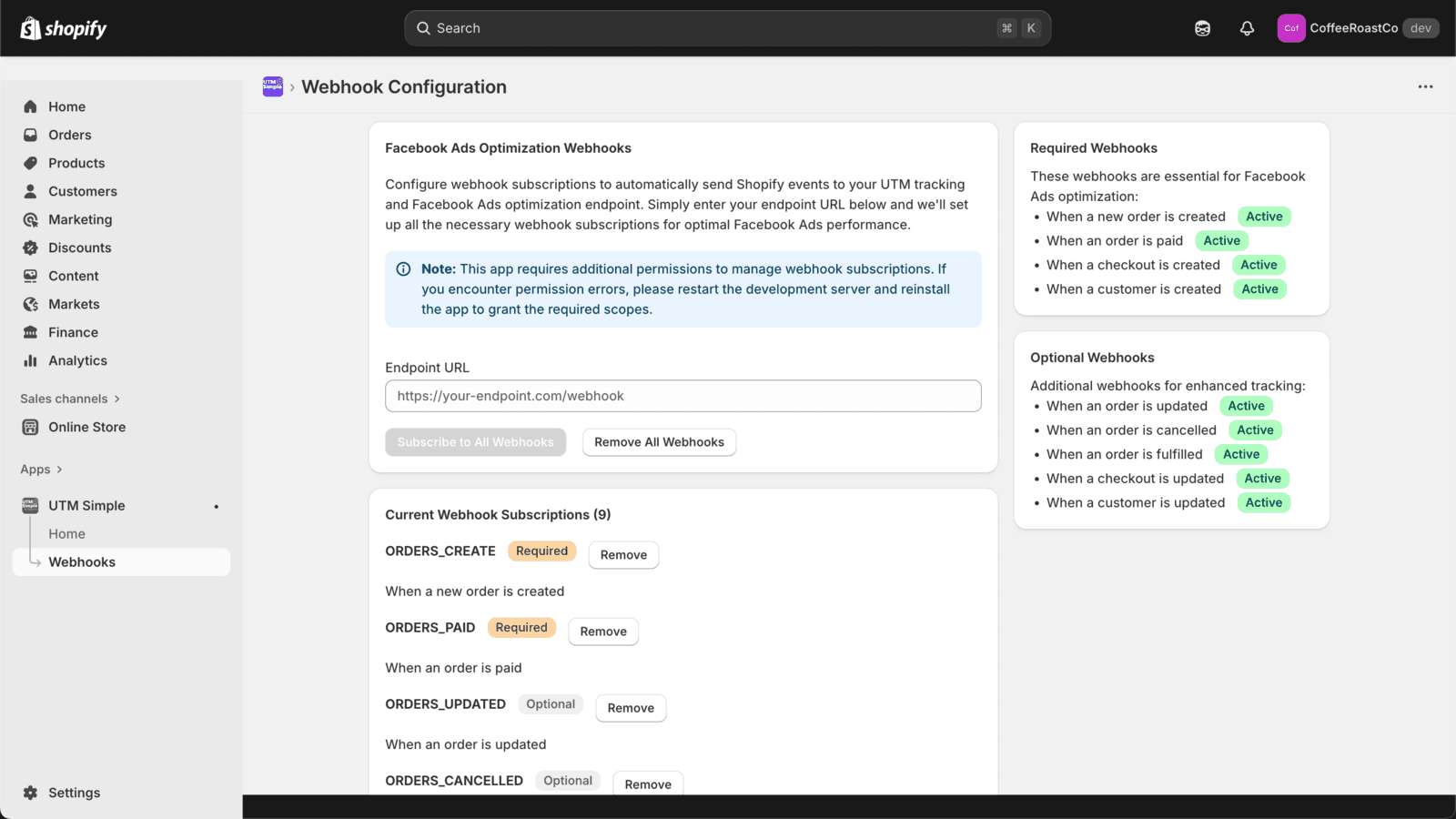Open the overflow menu on Webhook Configuration

[x=1424, y=86]
